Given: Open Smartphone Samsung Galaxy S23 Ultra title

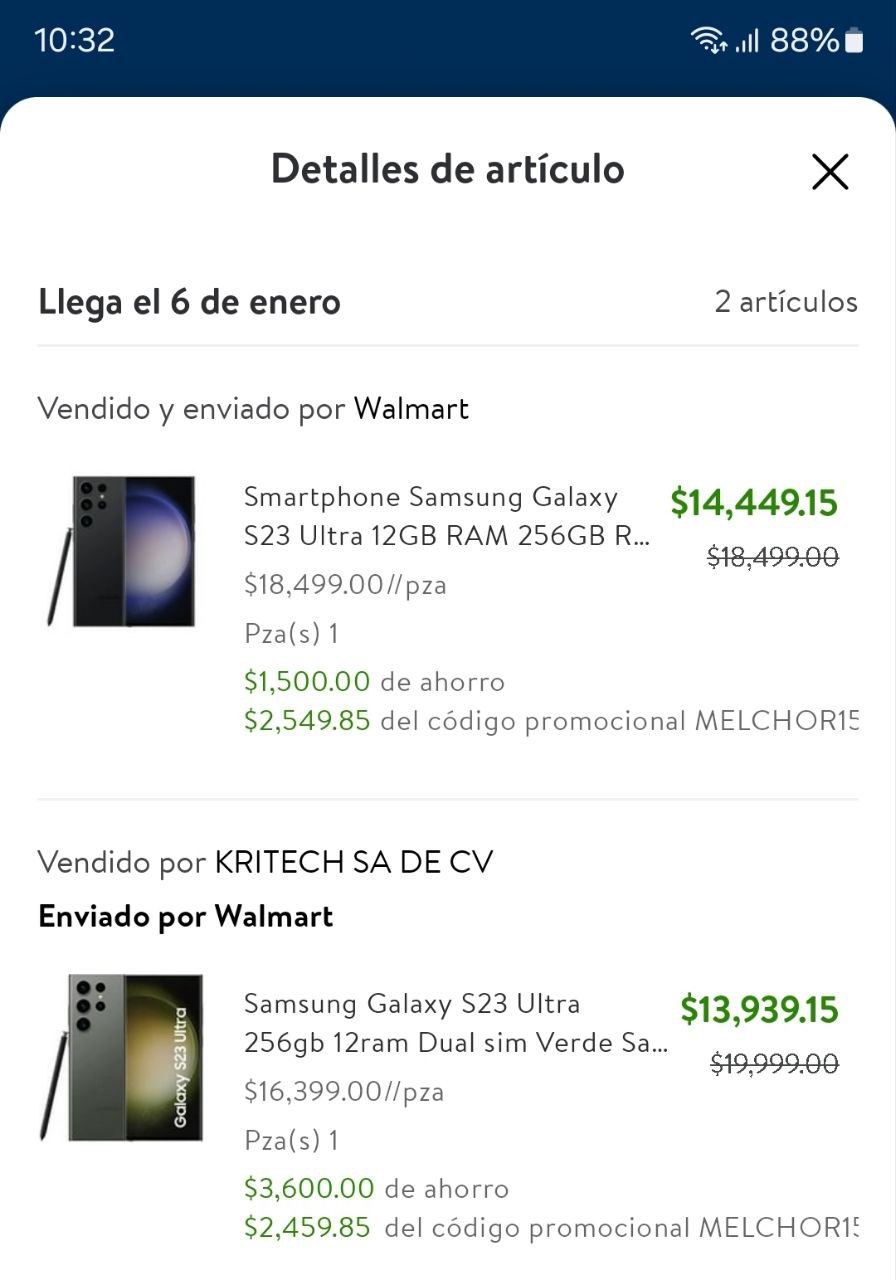Looking at the screenshot, I should click(446, 516).
